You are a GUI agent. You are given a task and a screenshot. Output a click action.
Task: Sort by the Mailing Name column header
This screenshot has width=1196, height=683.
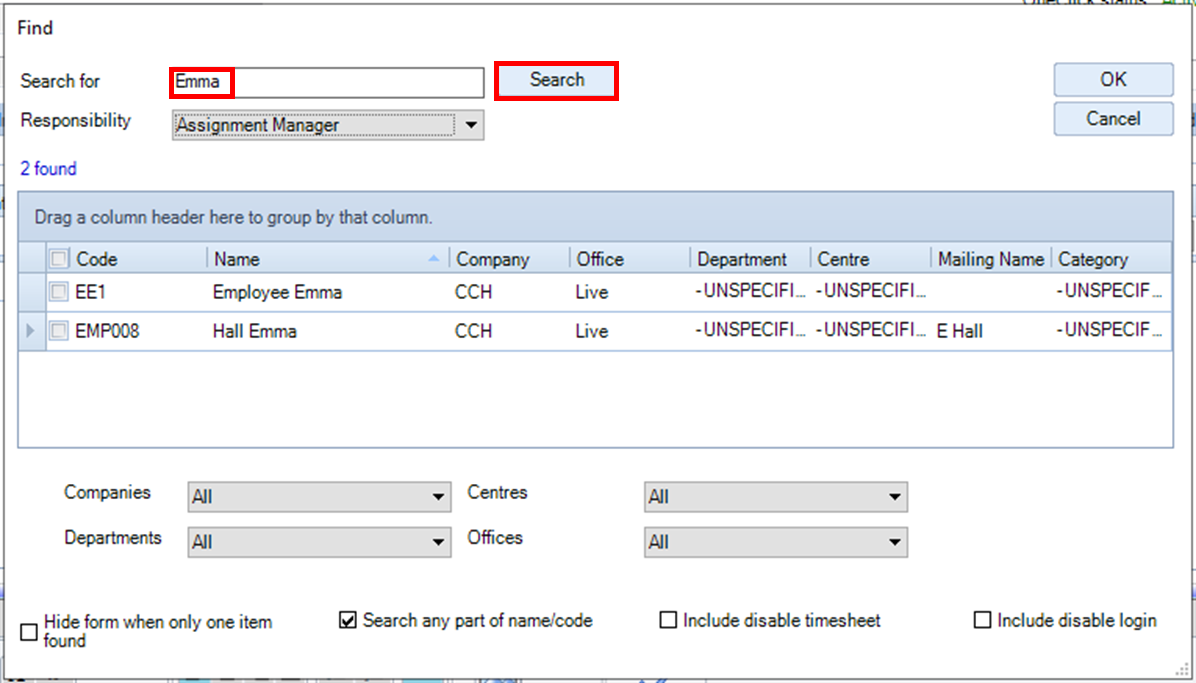tap(992, 259)
